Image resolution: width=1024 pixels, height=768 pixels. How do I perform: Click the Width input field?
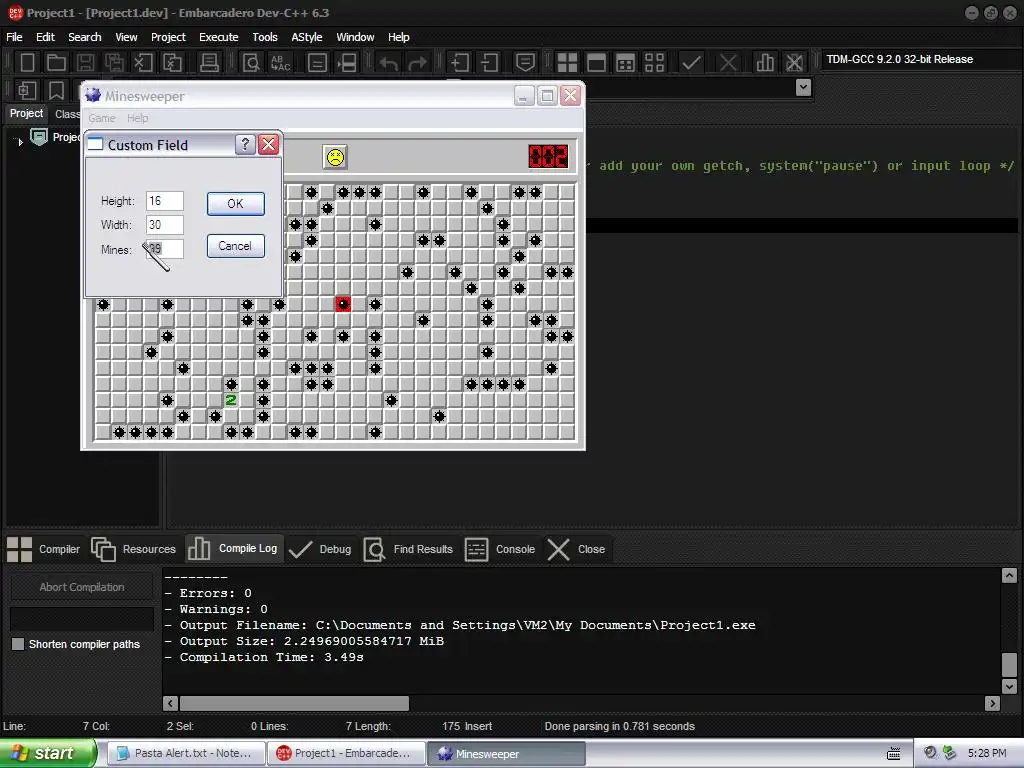tap(165, 225)
